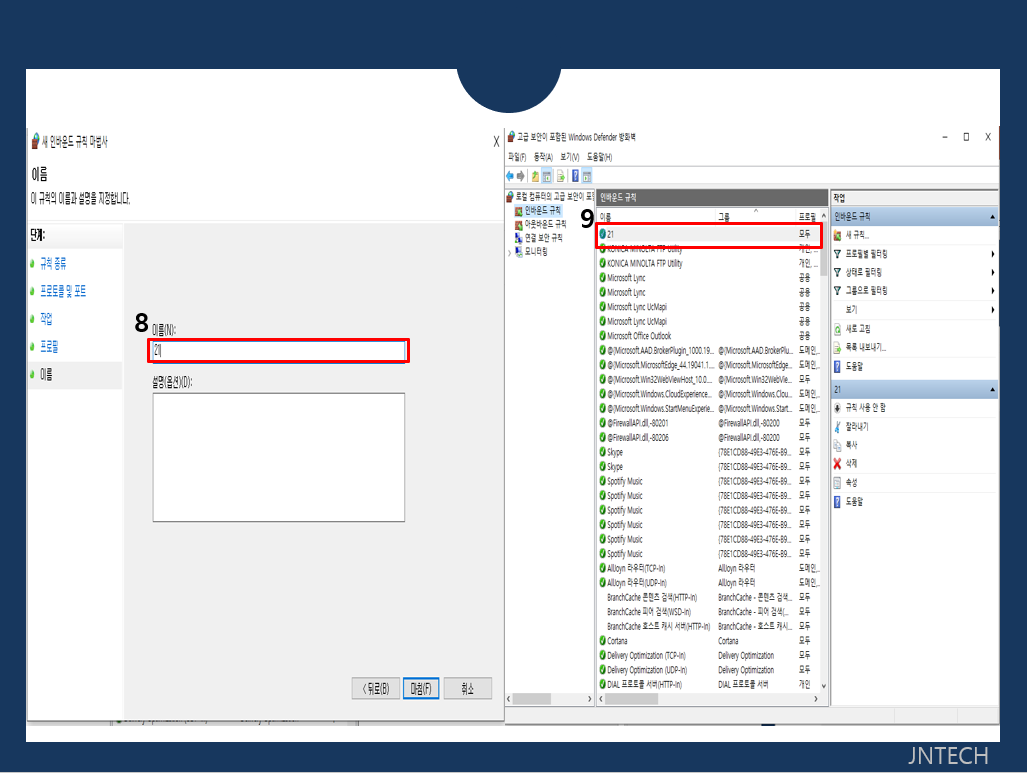Image resolution: width=1027 pixels, height=773 pixels.
Task: Select the Microsoft Office Outlook rule
Action: pyautogui.click(x=707, y=335)
